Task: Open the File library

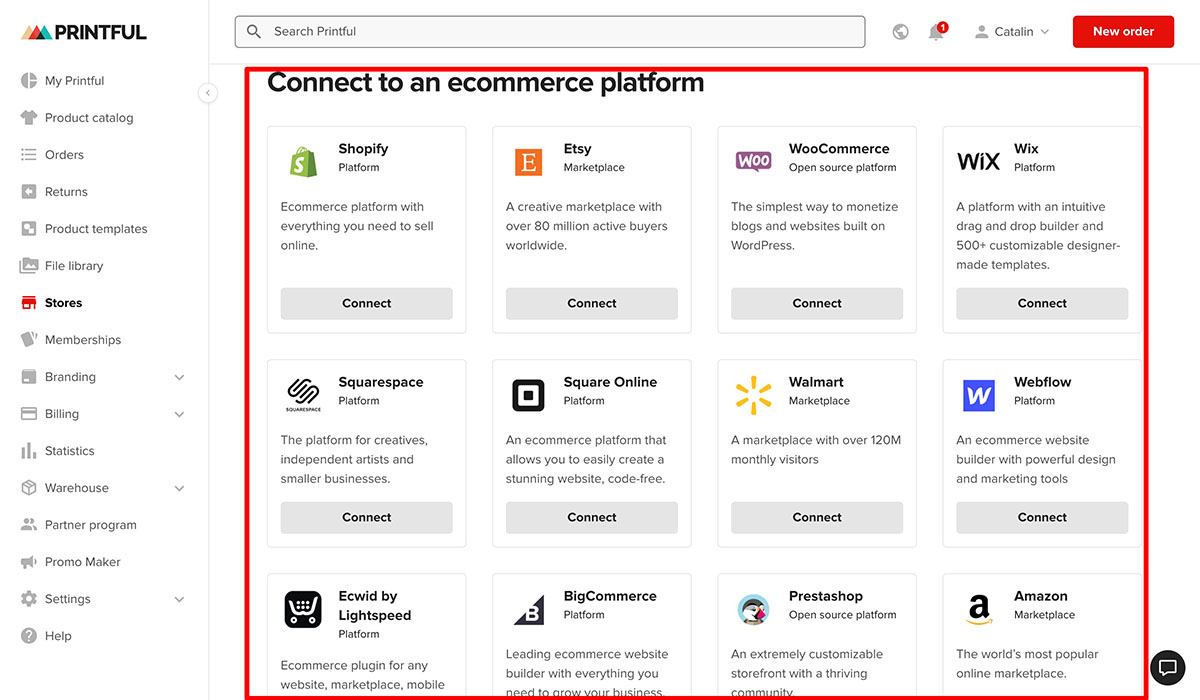Action: [73, 265]
